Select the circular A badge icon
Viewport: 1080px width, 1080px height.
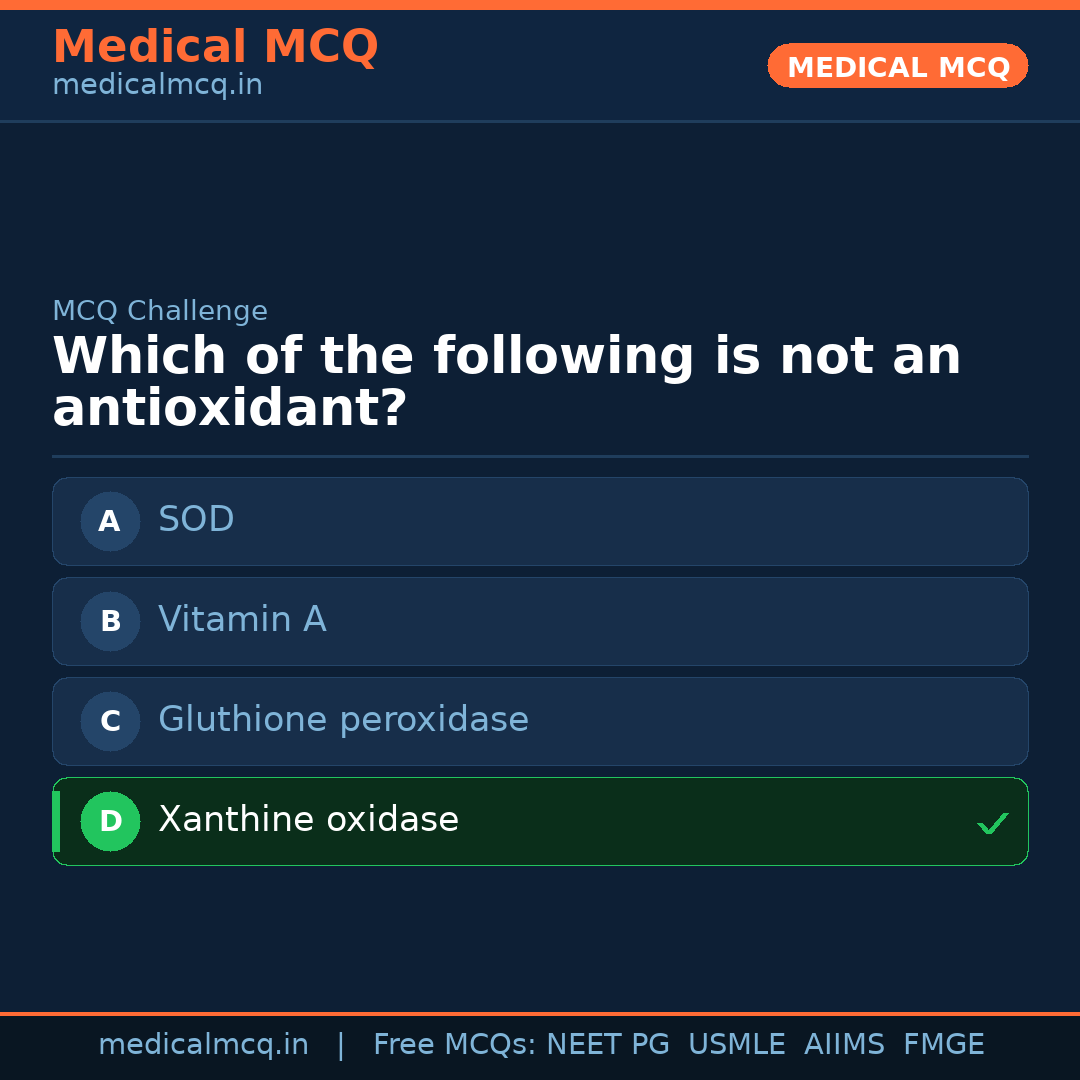coord(110,521)
